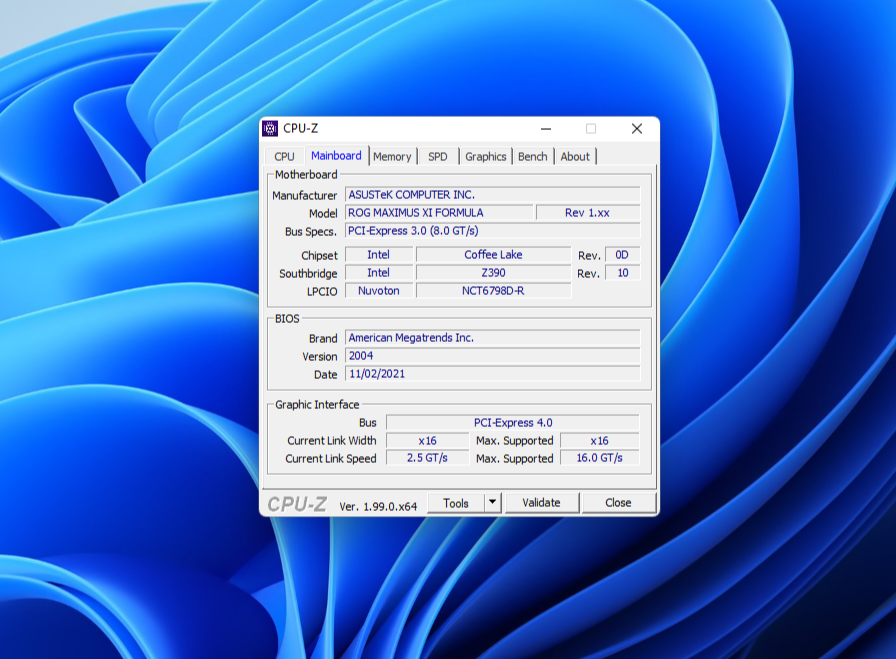This screenshot has height=659, width=896.
Task: Click the Nuvoton LPCIO vendor field
Action: (x=379, y=290)
